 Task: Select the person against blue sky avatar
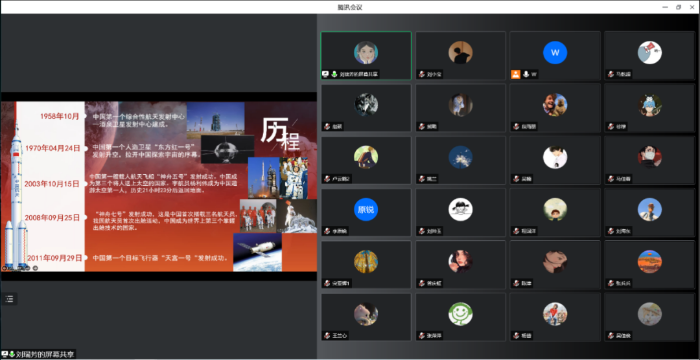650,209
